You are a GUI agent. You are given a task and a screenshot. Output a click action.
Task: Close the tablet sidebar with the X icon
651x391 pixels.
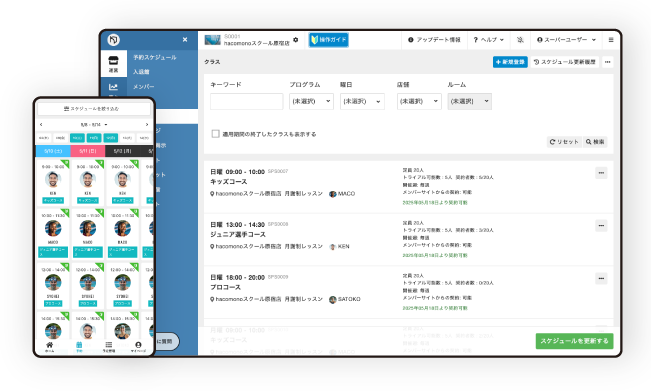[185, 40]
